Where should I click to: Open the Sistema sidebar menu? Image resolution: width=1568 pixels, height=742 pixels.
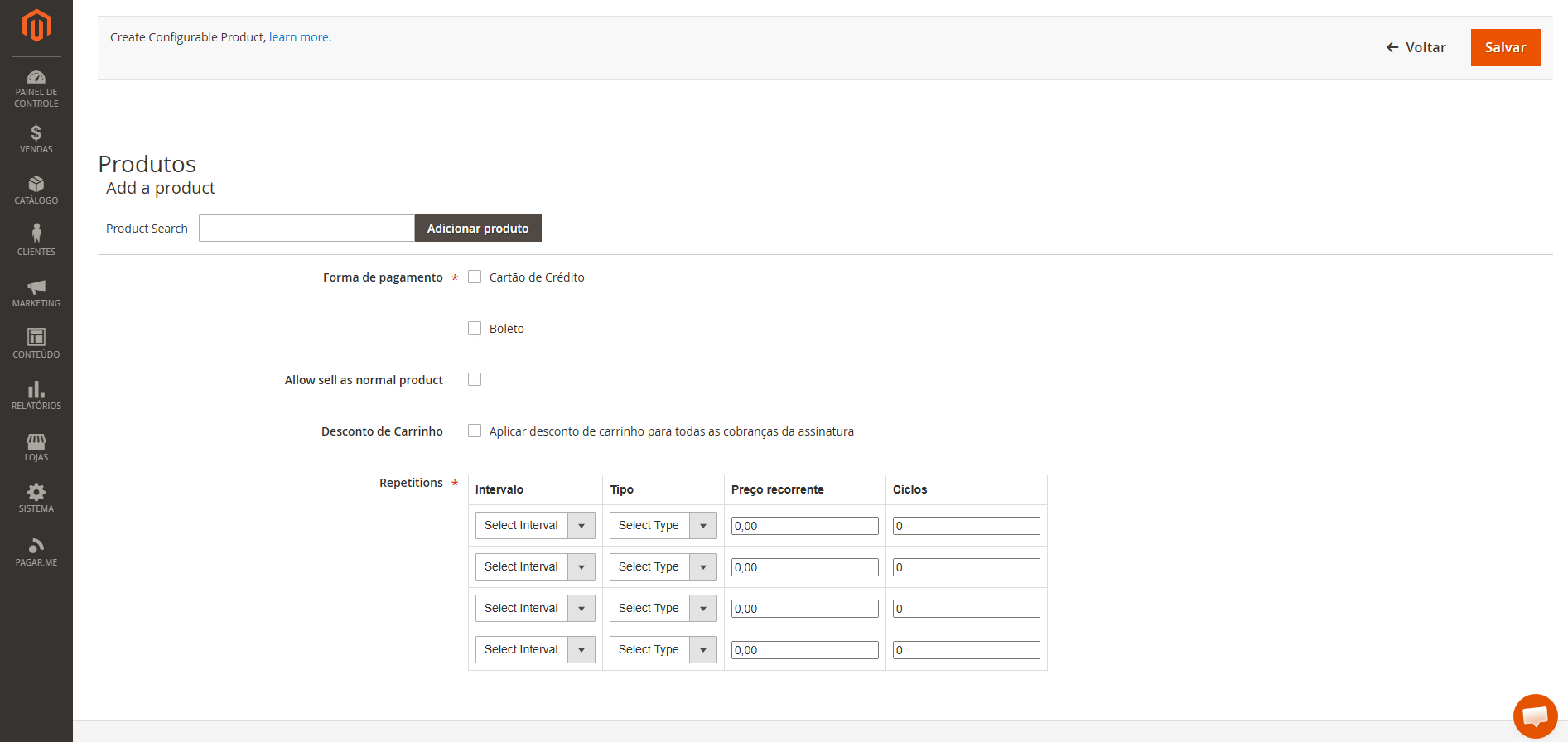(x=36, y=499)
